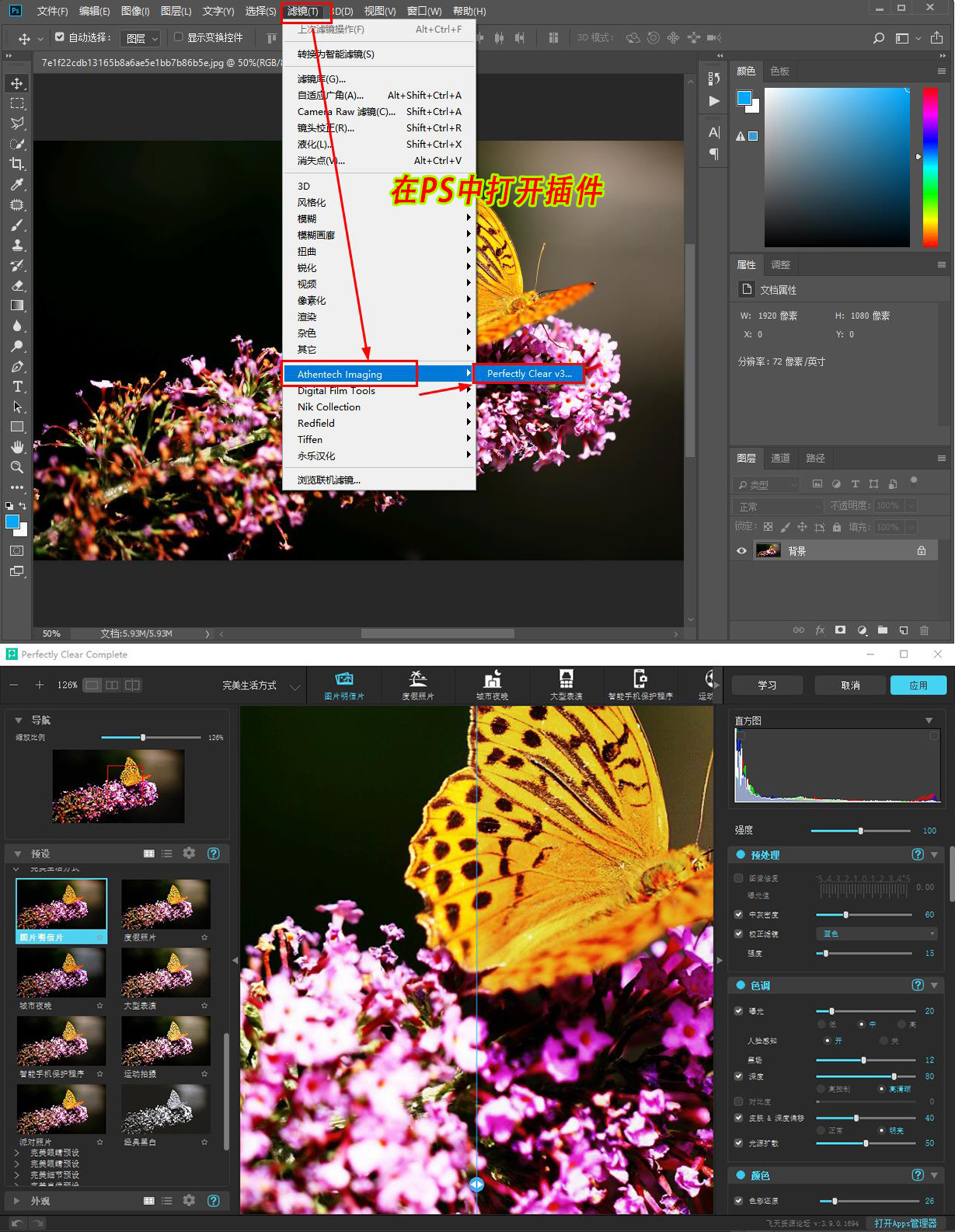The width and height of the screenshot is (955, 1232).
Task: Click the 应用 button
Action: [918, 685]
